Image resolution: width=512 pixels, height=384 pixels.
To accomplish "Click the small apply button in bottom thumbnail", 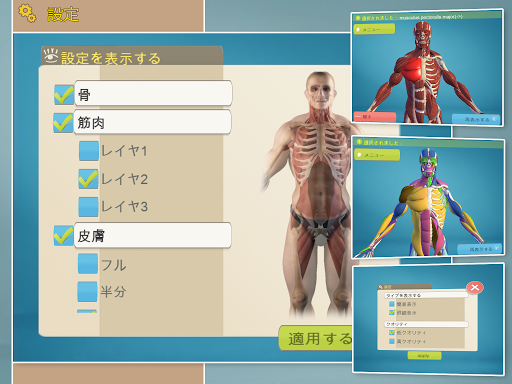I will (x=424, y=356).
